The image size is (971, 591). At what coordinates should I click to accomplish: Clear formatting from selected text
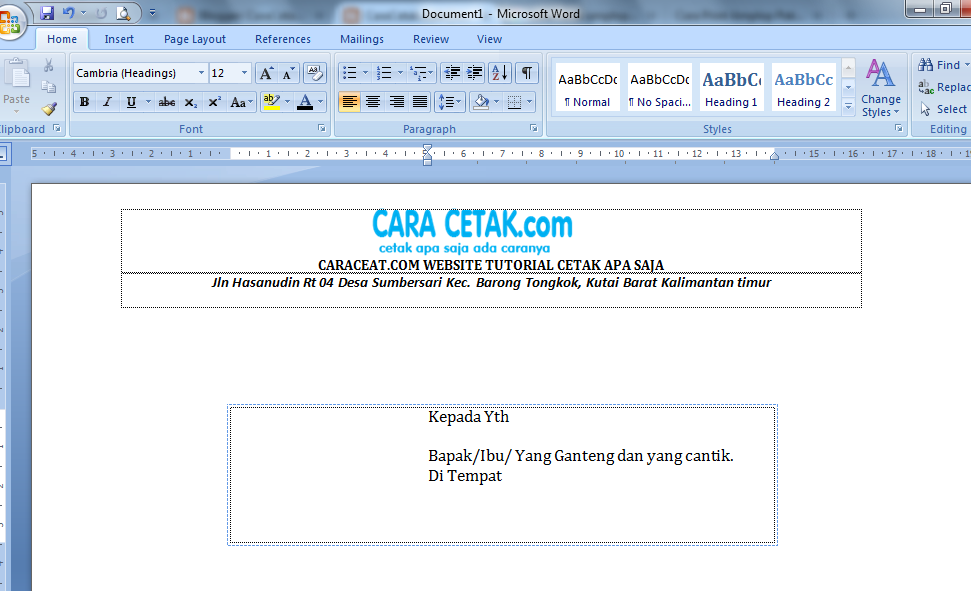click(315, 73)
